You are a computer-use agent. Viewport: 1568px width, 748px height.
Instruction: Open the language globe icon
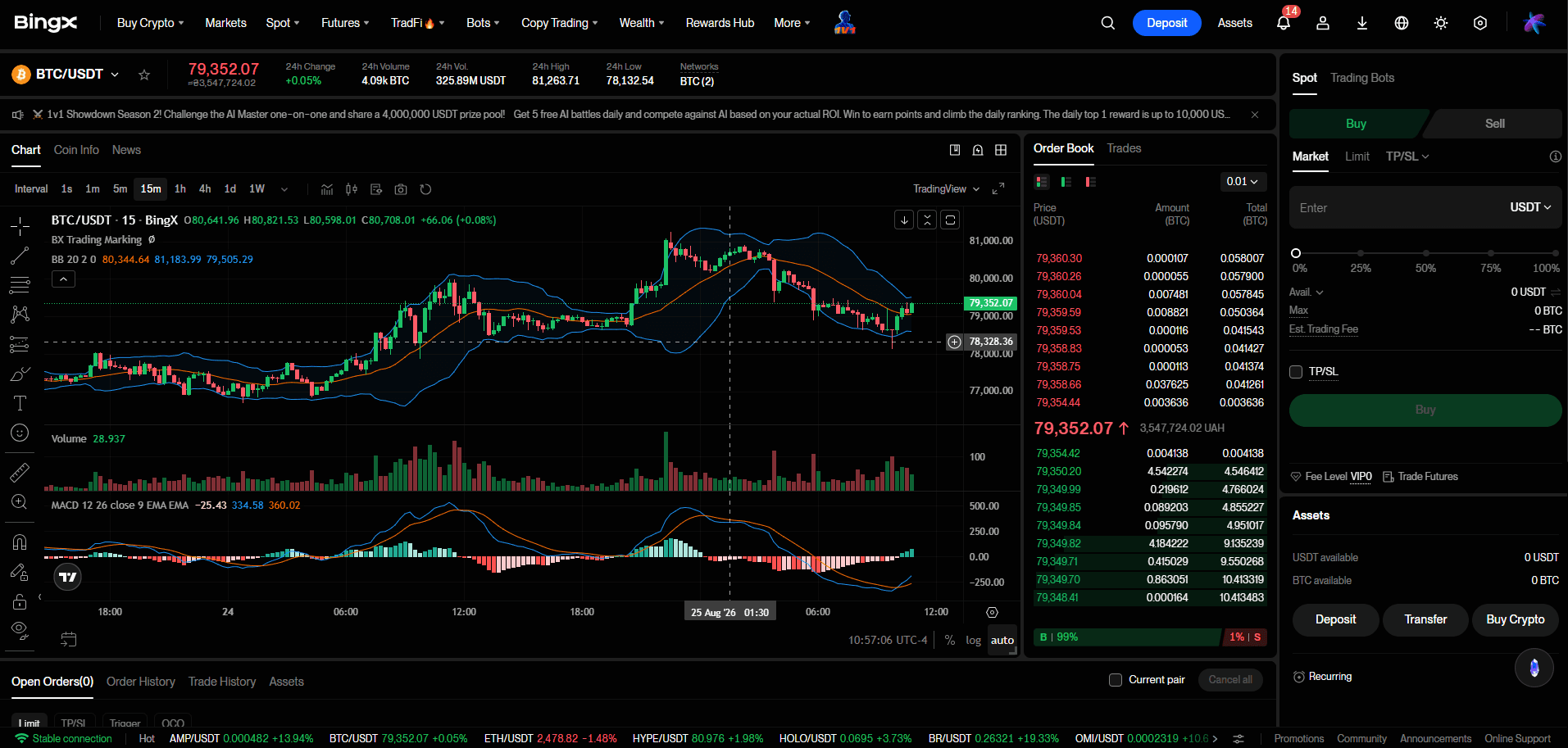[x=1402, y=23]
